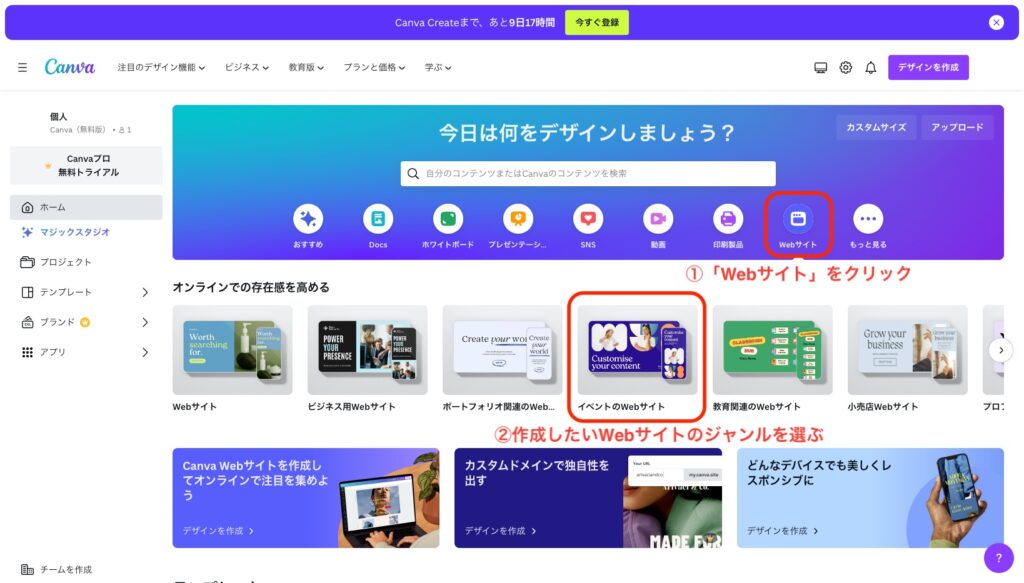Open the desktop app download icon
Screen dimensions: 1024x583
click(820, 67)
